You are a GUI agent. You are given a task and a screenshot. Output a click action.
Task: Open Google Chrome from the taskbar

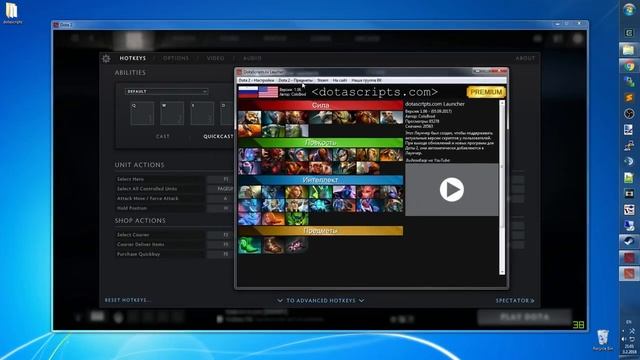(x=629, y=66)
